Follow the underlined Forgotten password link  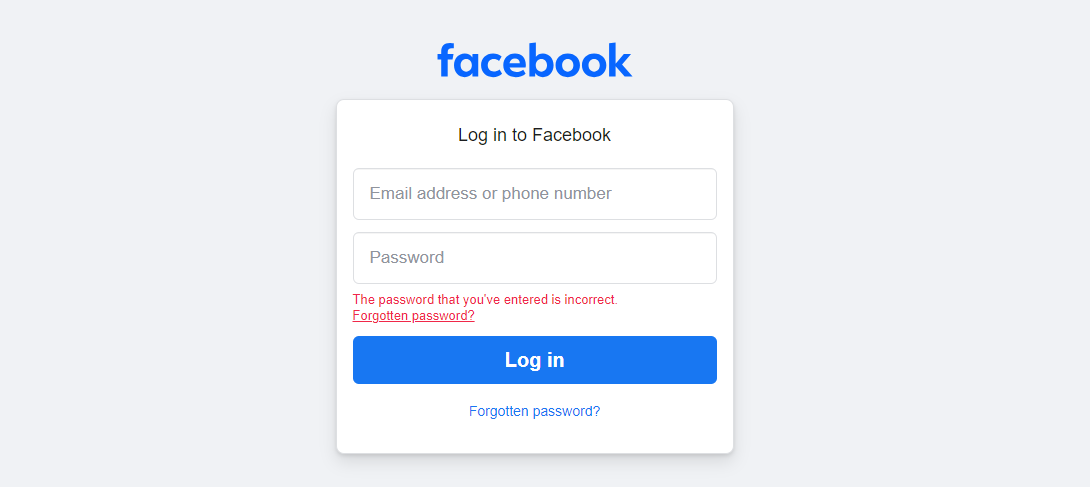413,316
